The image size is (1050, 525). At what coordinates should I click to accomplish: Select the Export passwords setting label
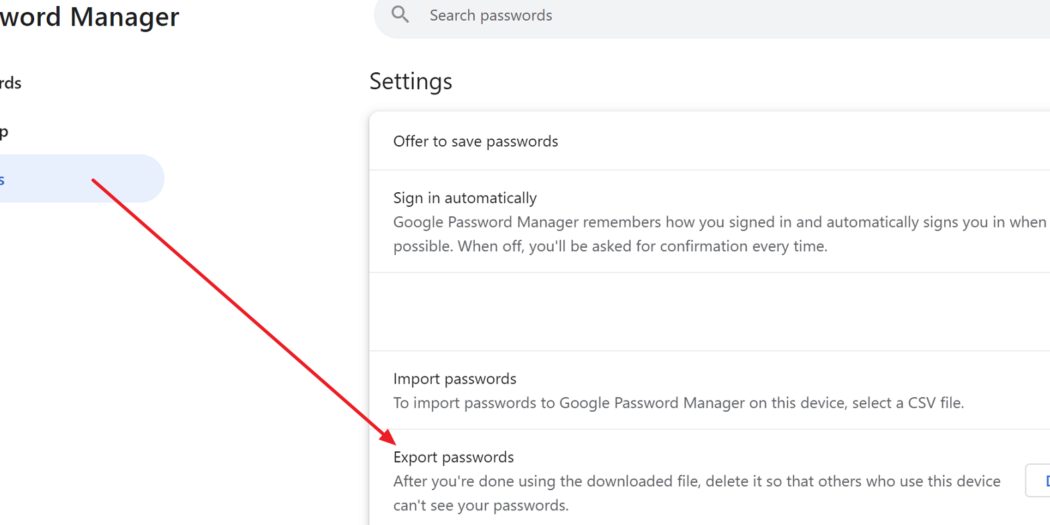click(x=453, y=457)
